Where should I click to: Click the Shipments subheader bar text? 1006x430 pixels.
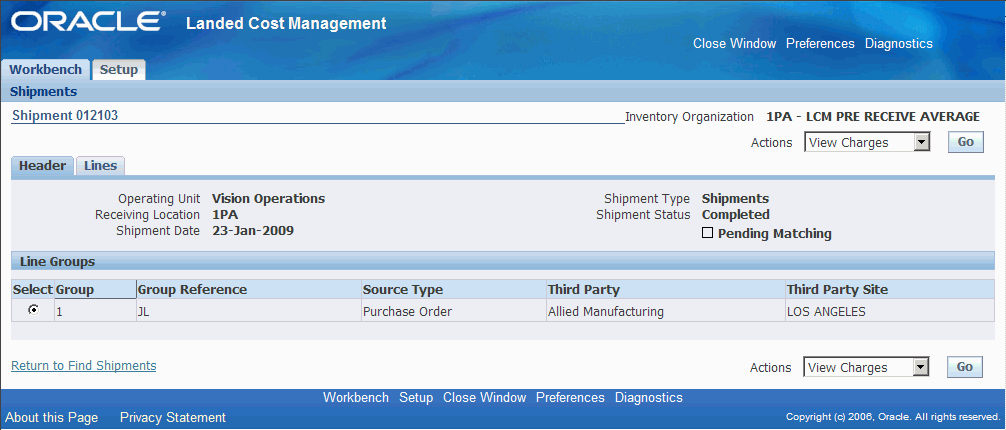pos(44,91)
